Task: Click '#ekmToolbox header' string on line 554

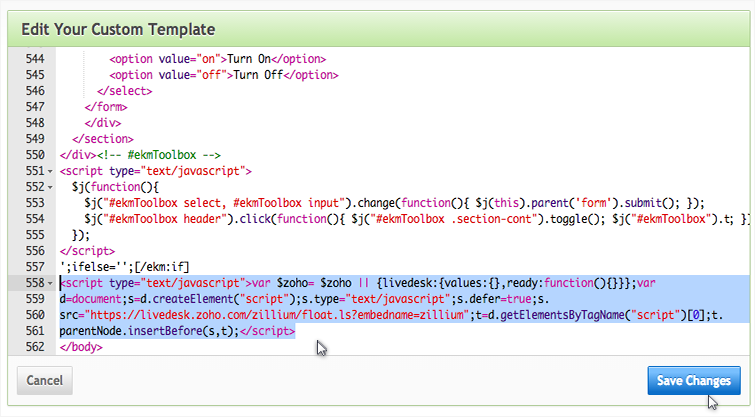Action: point(165,219)
